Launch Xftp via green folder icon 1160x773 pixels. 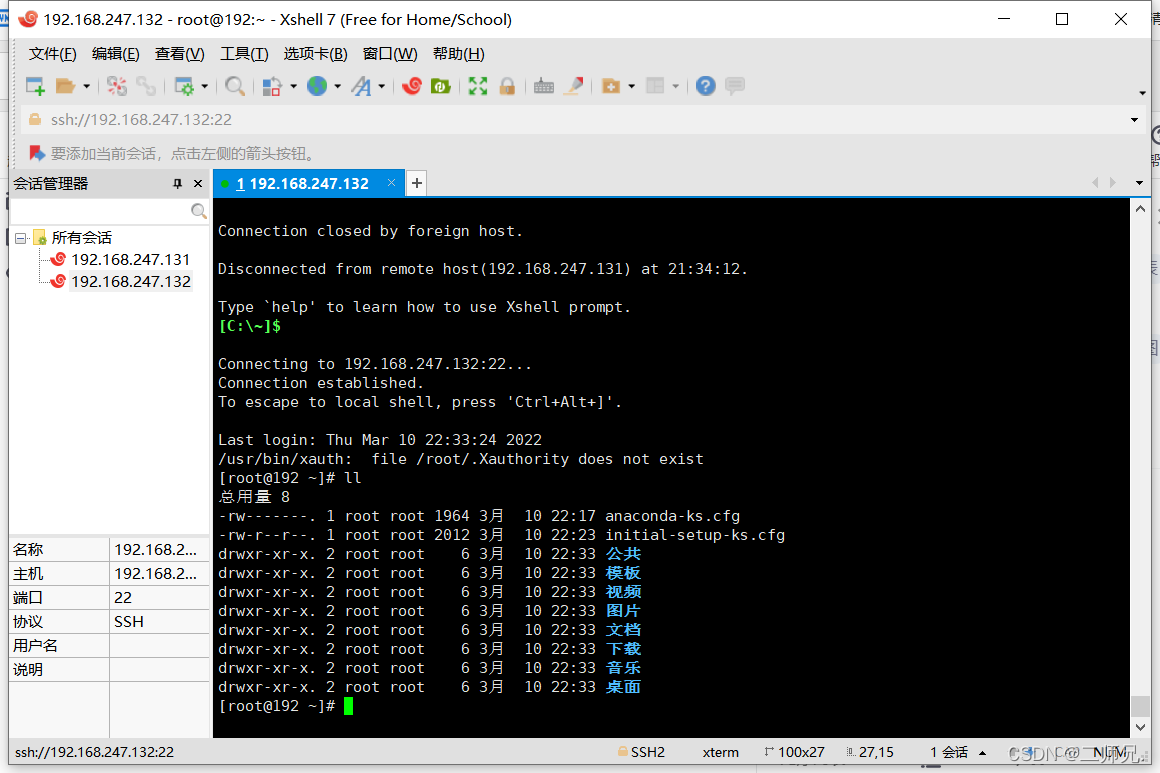point(441,86)
